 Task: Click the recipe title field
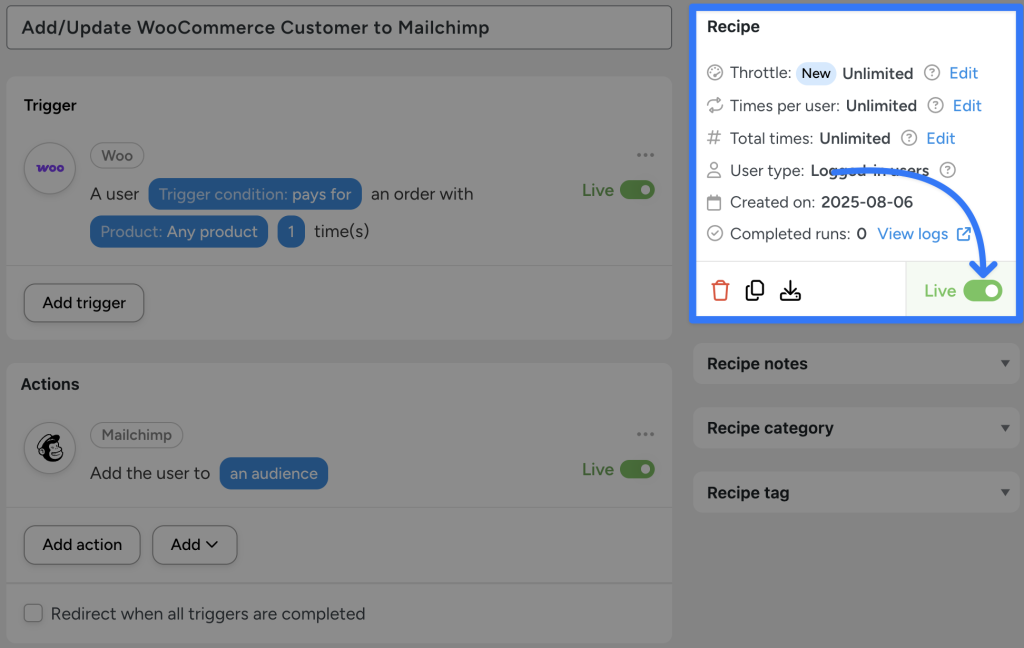(340, 28)
